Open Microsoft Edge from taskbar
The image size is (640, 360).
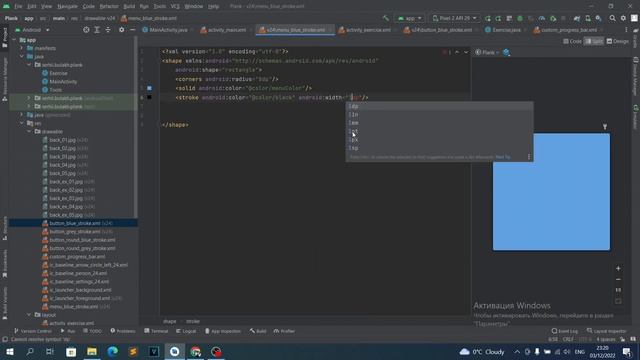(112, 352)
